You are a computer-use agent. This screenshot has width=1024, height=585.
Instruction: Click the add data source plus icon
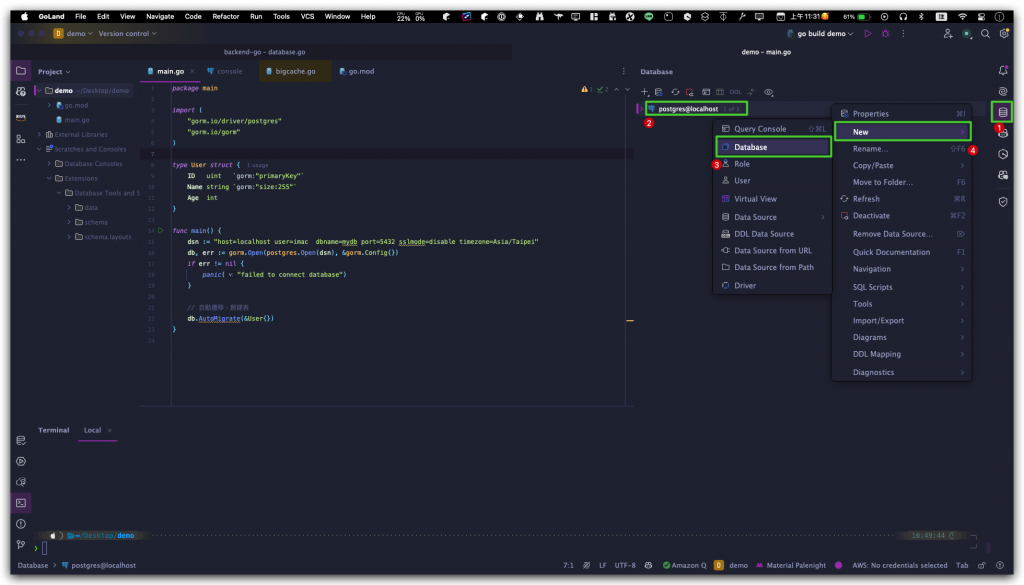tap(645, 92)
